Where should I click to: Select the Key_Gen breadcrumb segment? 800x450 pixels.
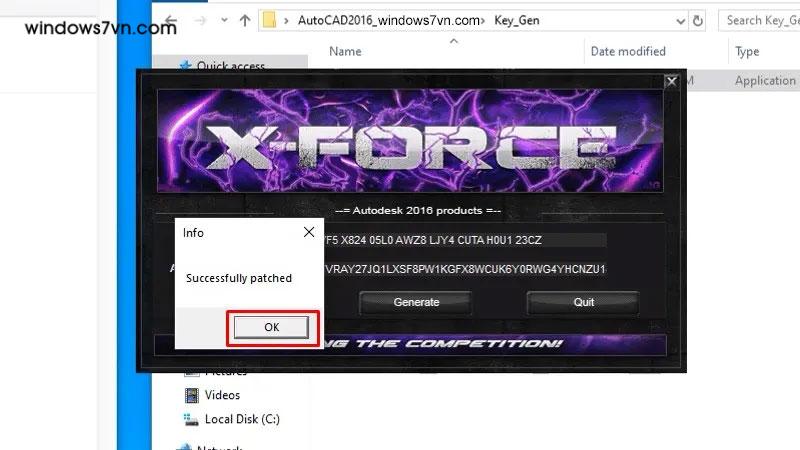click(516, 20)
